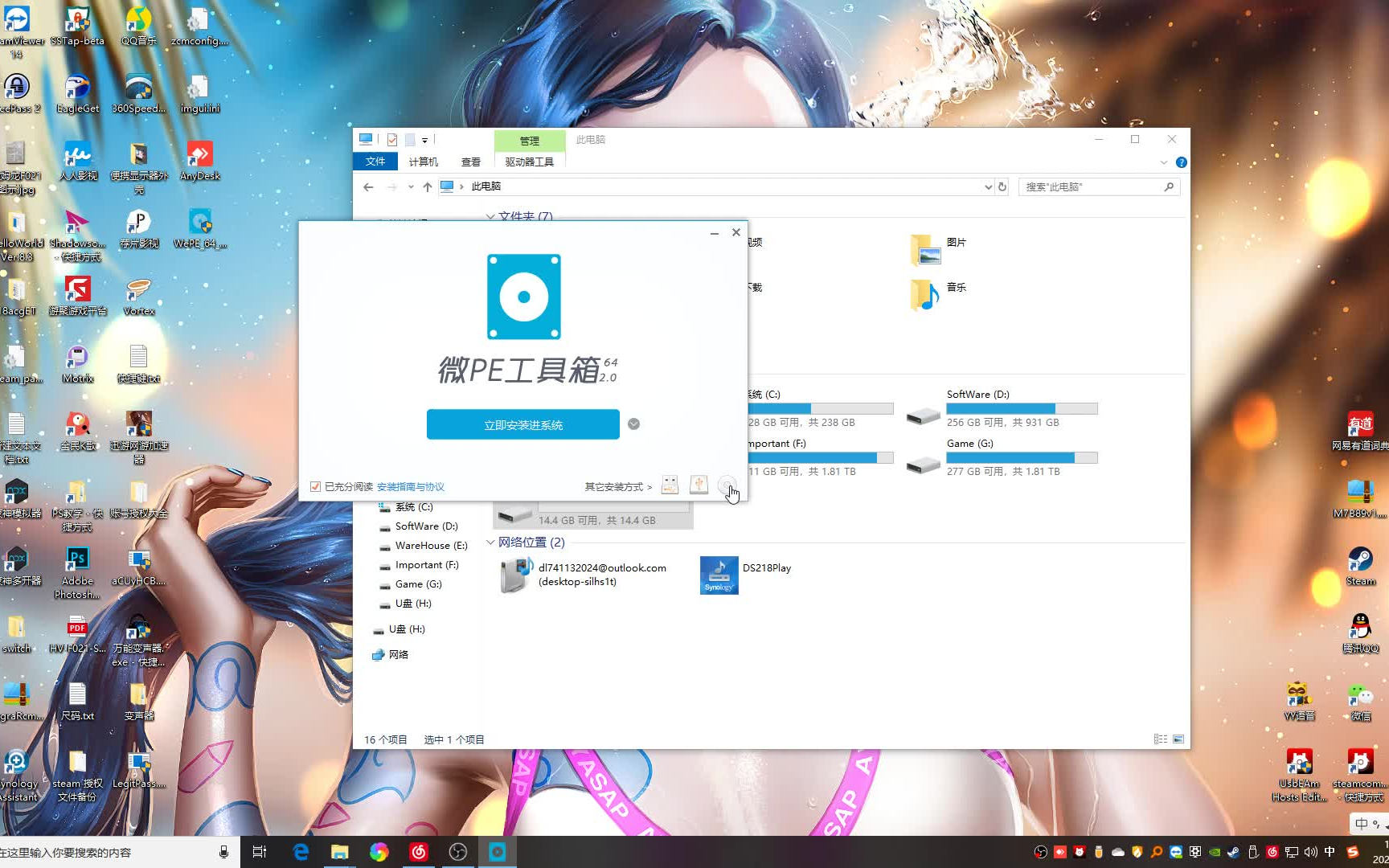1389x868 pixels.
Task: Refresh the 此电脑 view
Action: coord(1002,186)
